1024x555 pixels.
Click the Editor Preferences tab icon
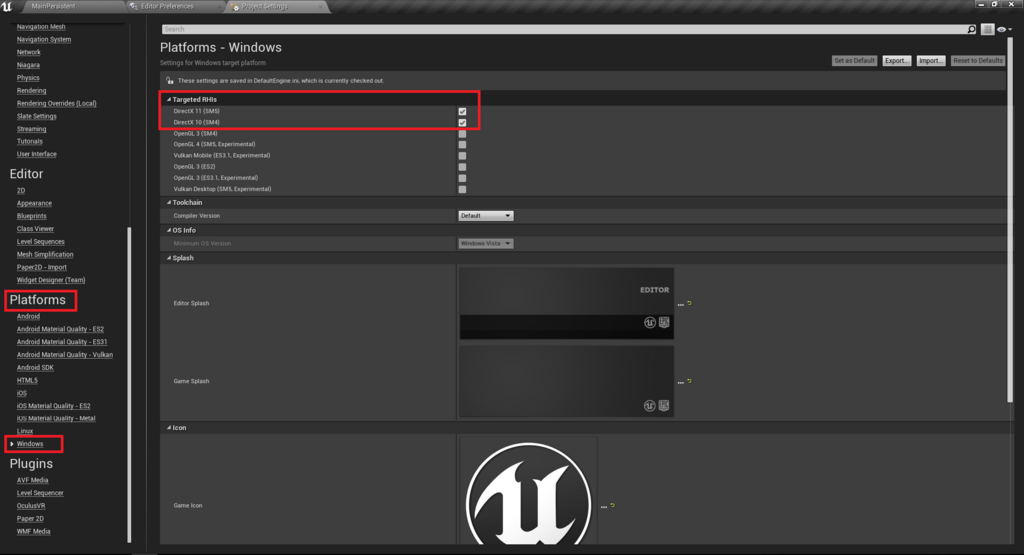click(x=134, y=7)
